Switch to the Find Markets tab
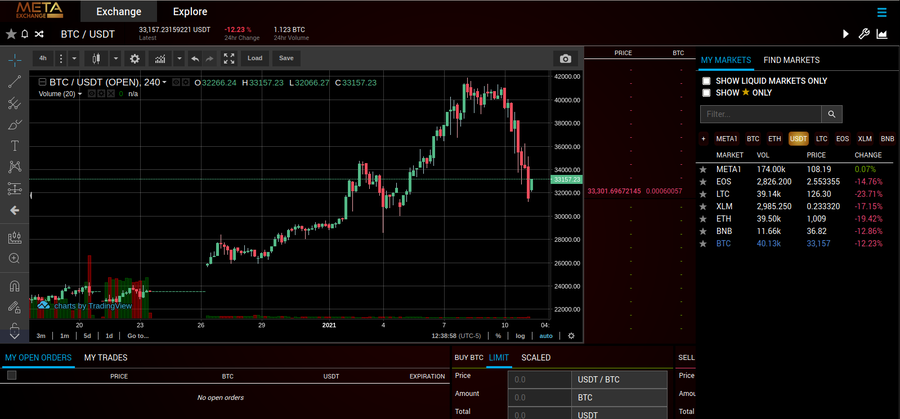The height and width of the screenshot is (419, 900). pyautogui.click(x=791, y=60)
